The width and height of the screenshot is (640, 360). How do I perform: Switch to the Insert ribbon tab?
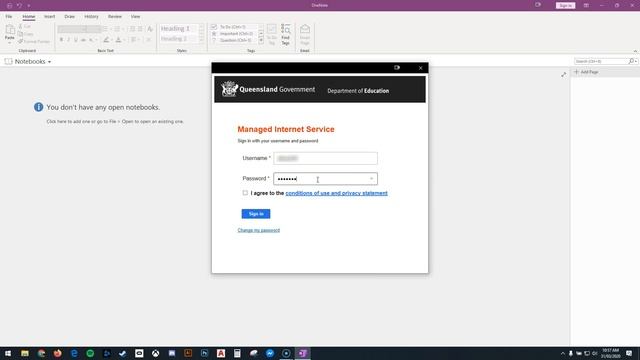tap(49, 17)
